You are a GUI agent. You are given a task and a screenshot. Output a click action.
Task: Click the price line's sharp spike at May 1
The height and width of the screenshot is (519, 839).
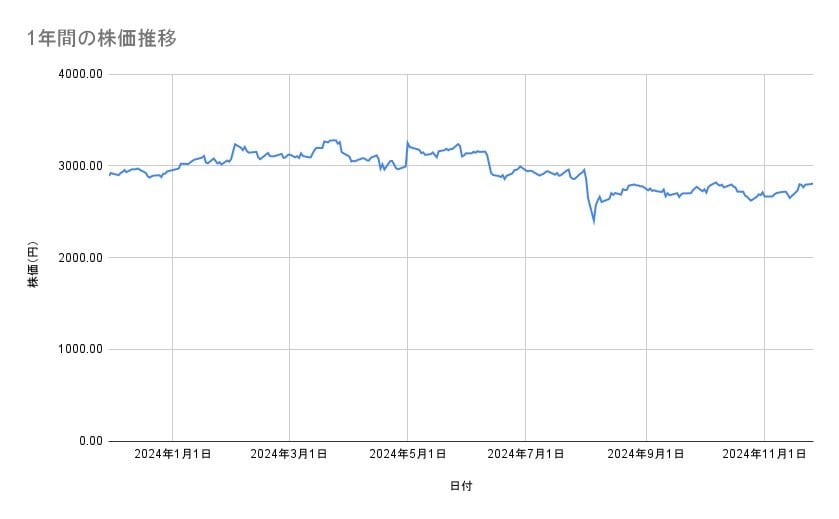click(x=407, y=142)
